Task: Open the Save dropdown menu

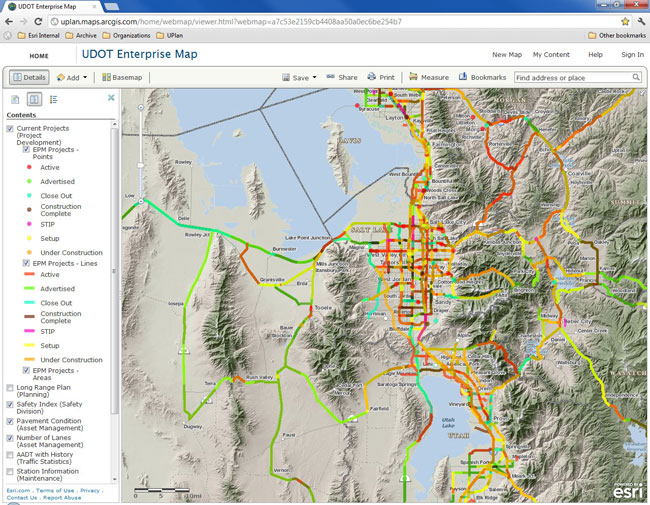Action: [x=299, y=78]
